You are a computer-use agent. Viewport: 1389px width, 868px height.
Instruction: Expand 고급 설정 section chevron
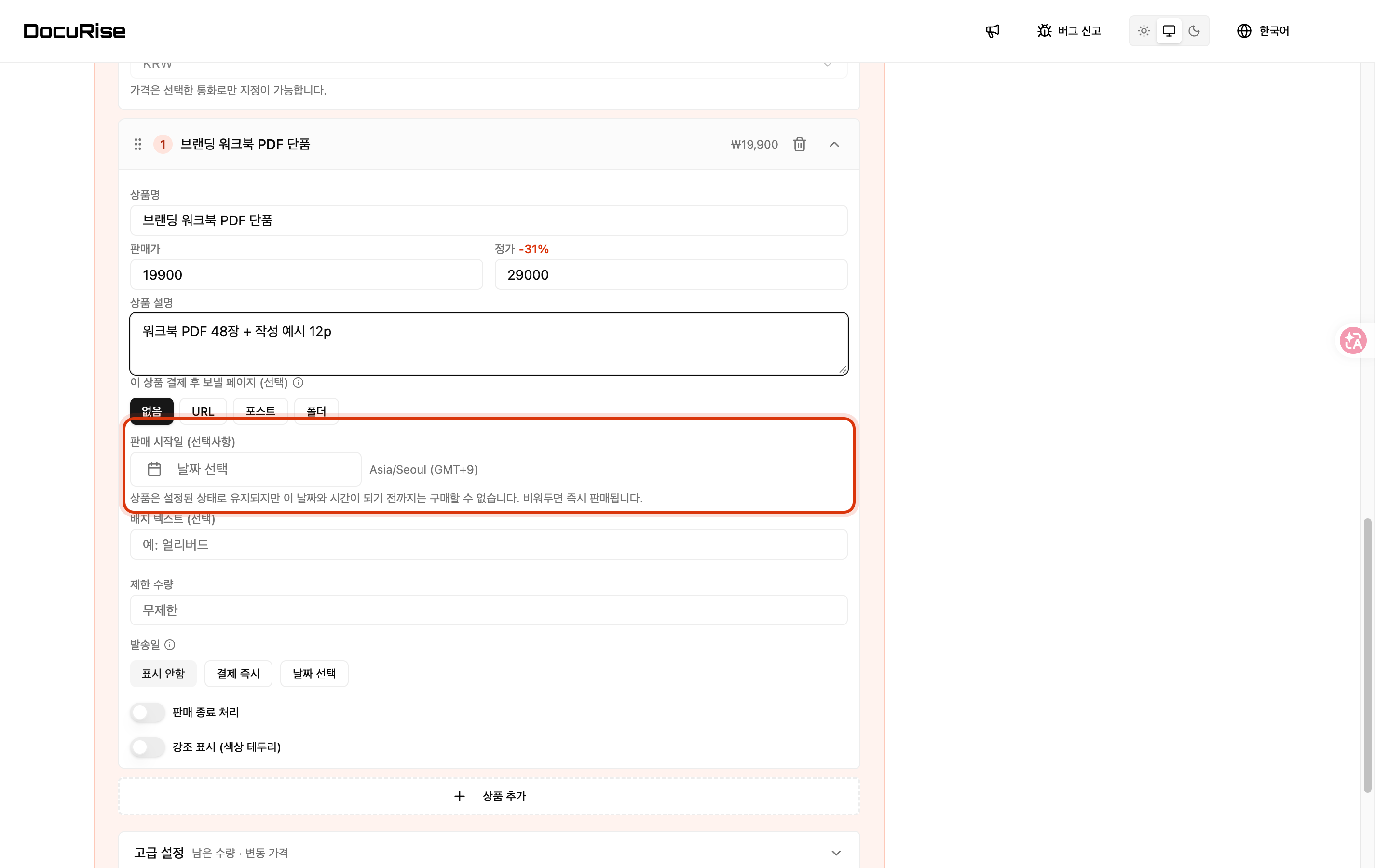coord(836,853)
